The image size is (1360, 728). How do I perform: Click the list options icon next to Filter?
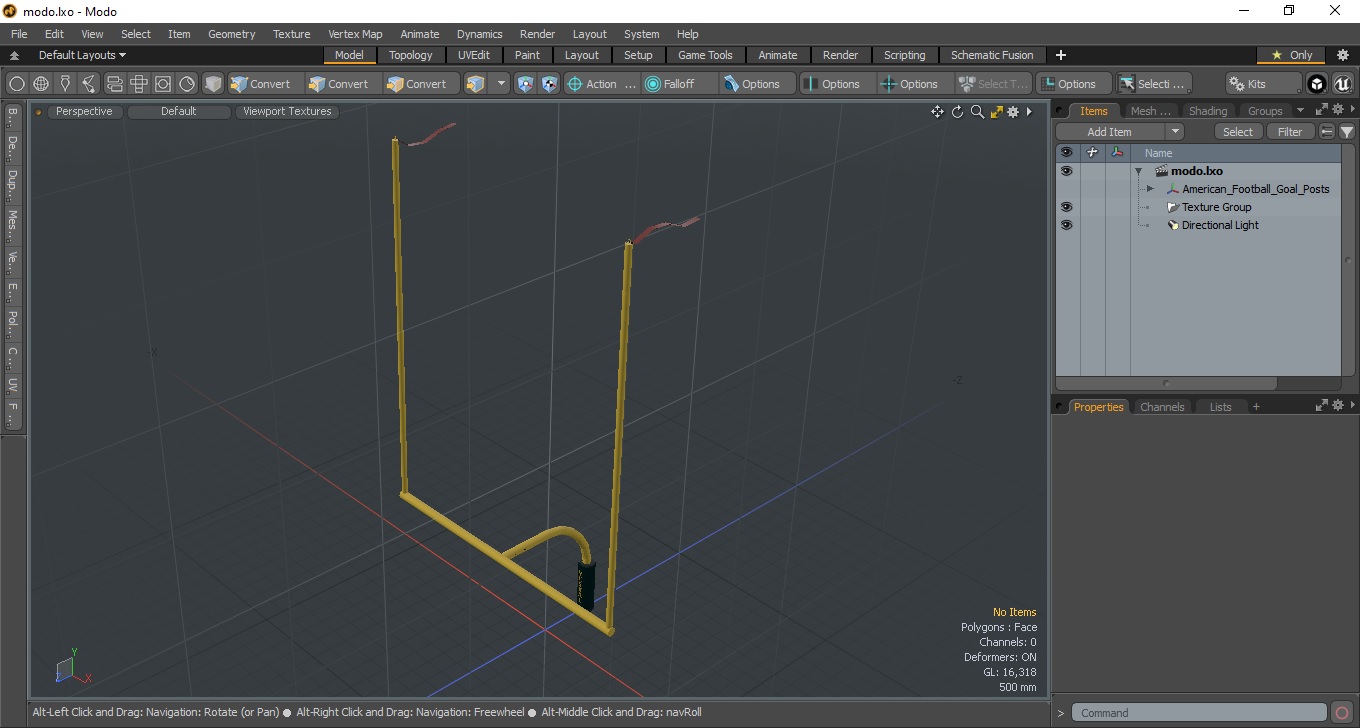1327,132
